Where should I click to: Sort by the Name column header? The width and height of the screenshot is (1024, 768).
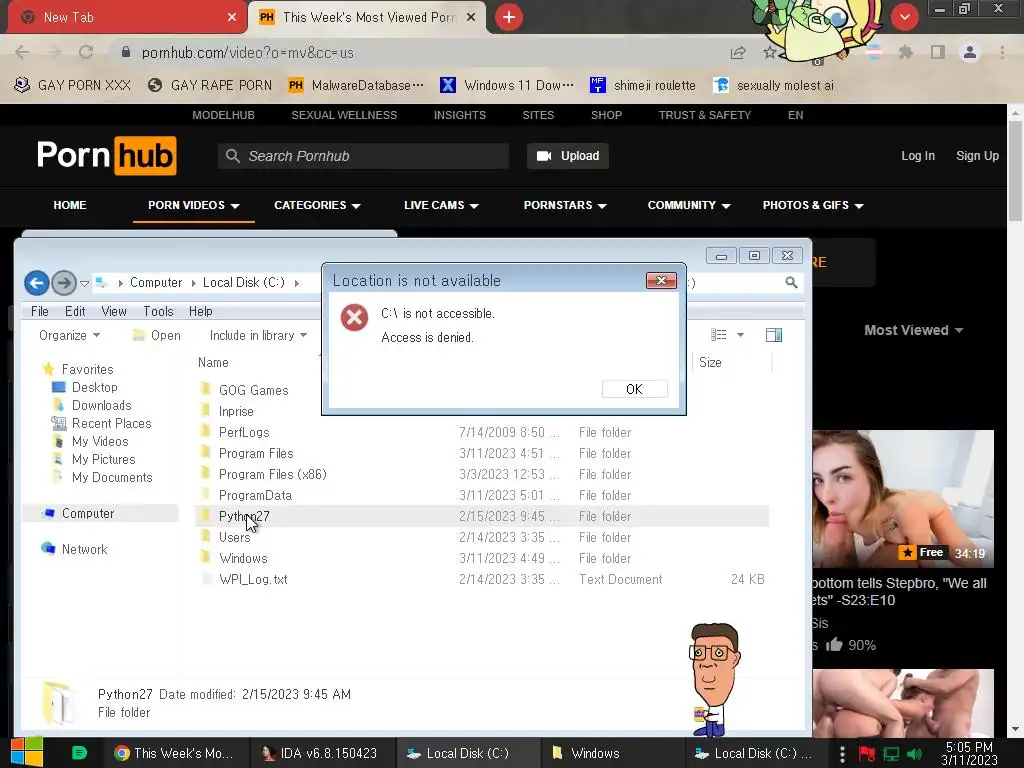click(213, 362)
